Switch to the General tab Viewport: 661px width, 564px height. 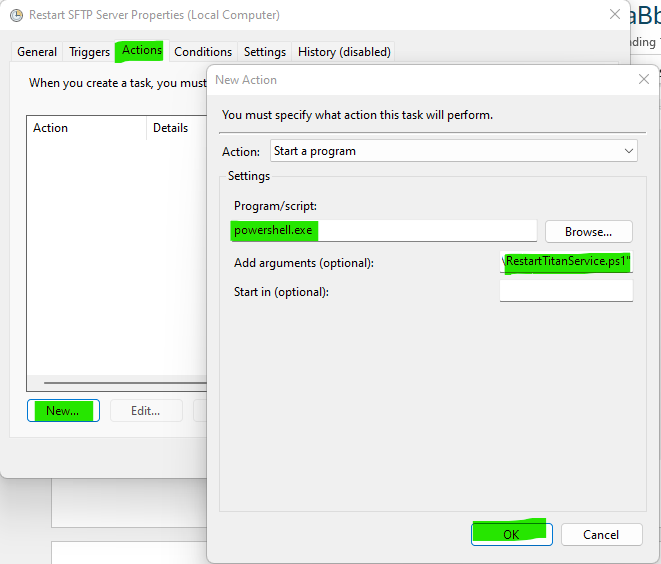(37, 52)
